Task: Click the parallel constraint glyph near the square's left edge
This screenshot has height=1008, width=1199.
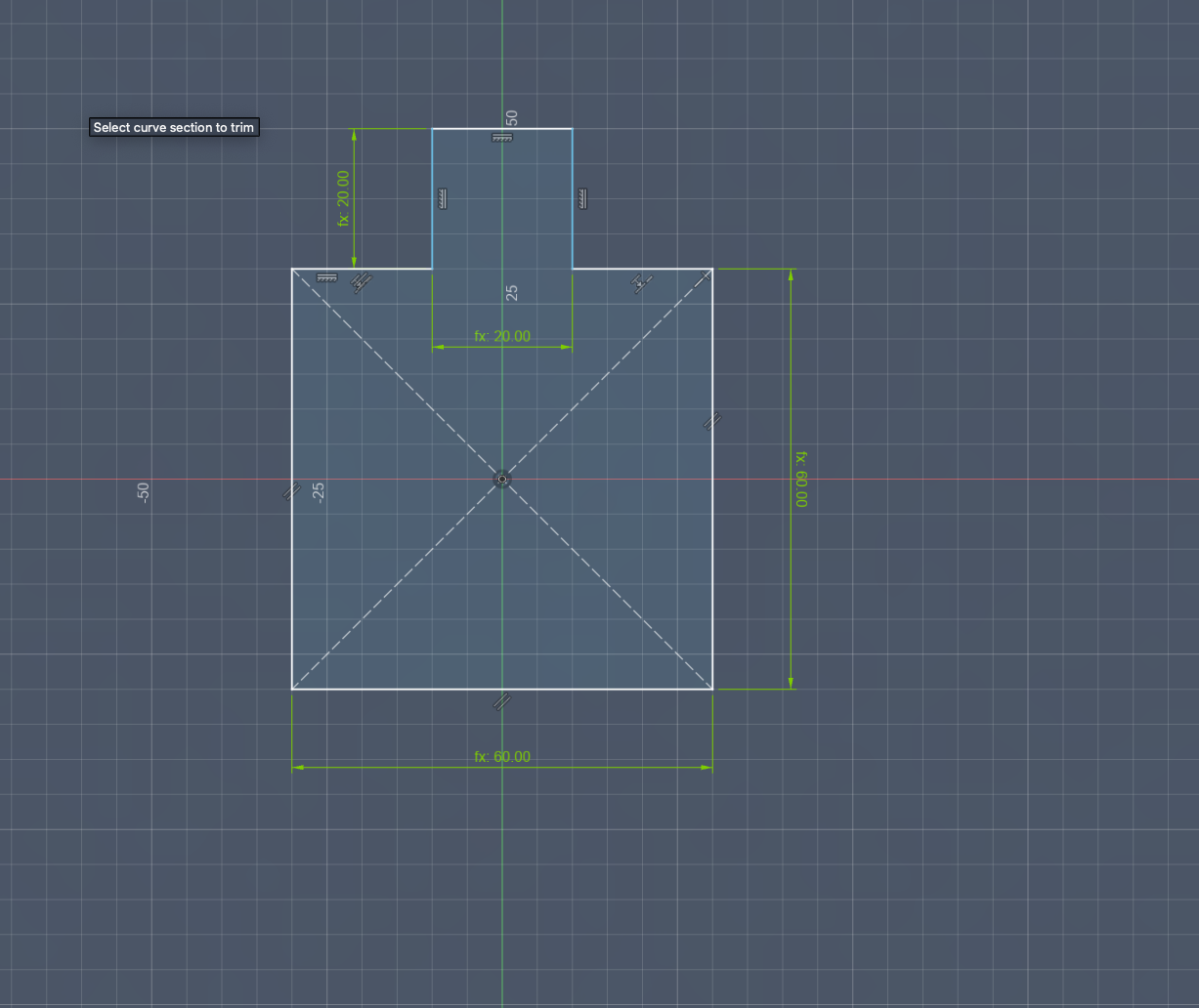Action: [290, 492]
